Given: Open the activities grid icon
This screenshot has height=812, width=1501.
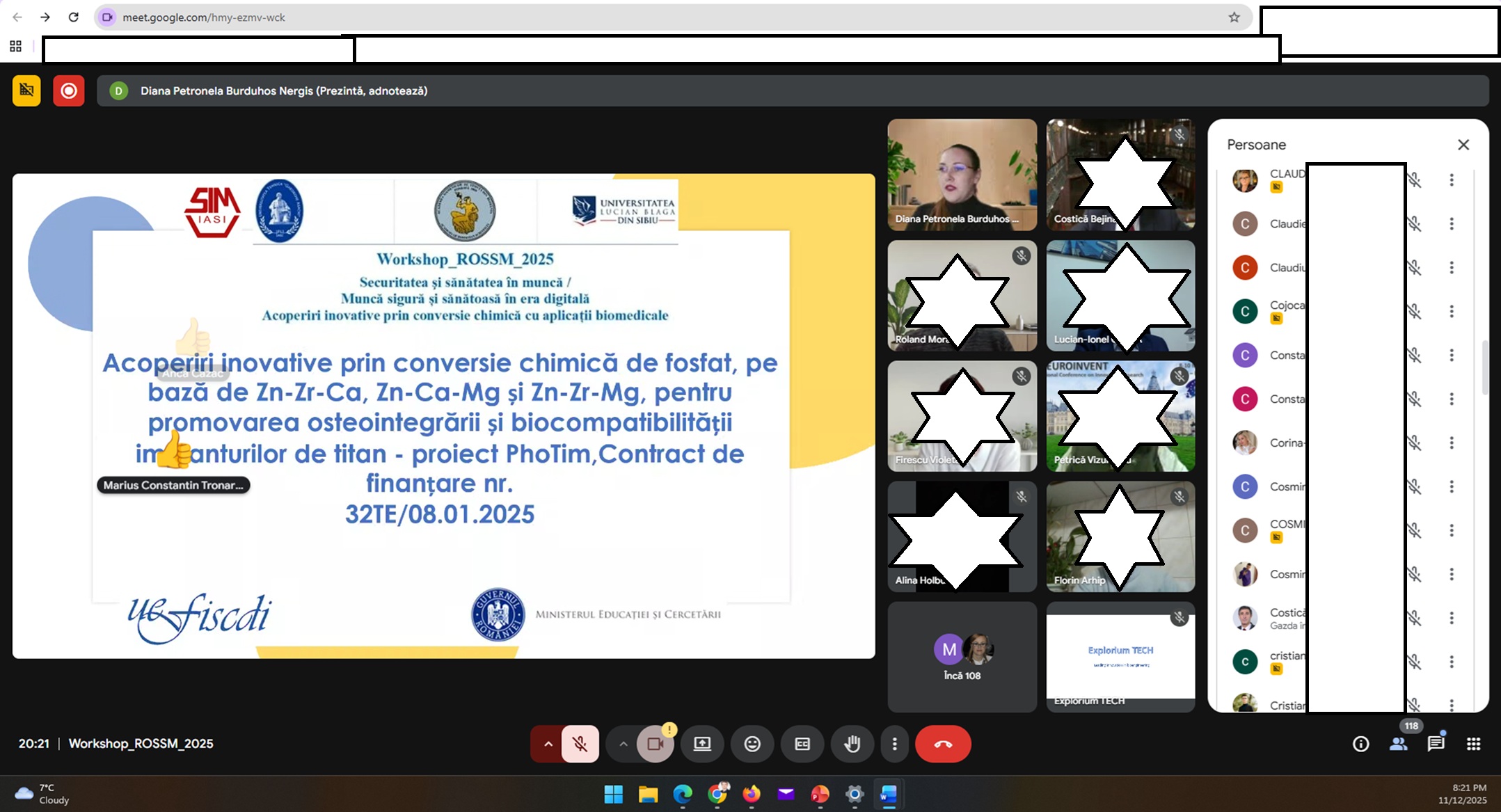Looking at the screenshot, I should (1473, 744).
